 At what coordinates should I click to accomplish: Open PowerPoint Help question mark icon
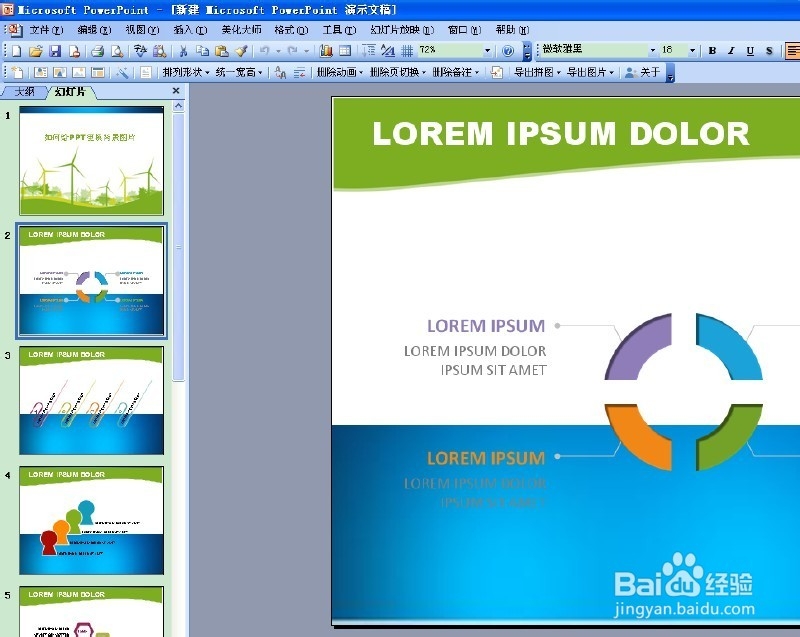pyautogui.click(x=508, y=50)
